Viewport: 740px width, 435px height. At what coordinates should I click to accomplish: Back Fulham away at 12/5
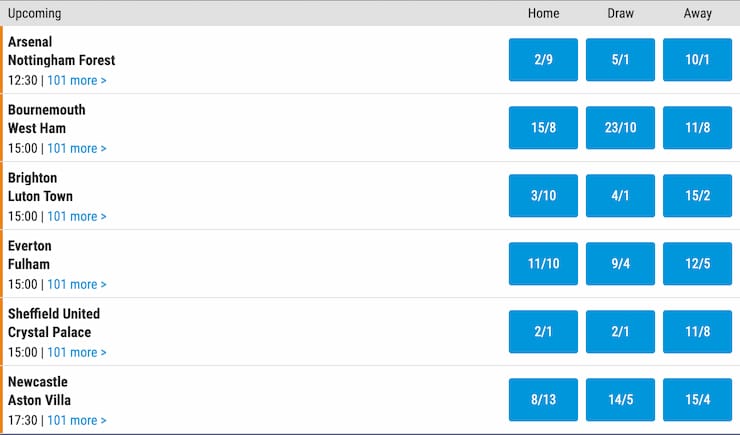tap(697, 264)
